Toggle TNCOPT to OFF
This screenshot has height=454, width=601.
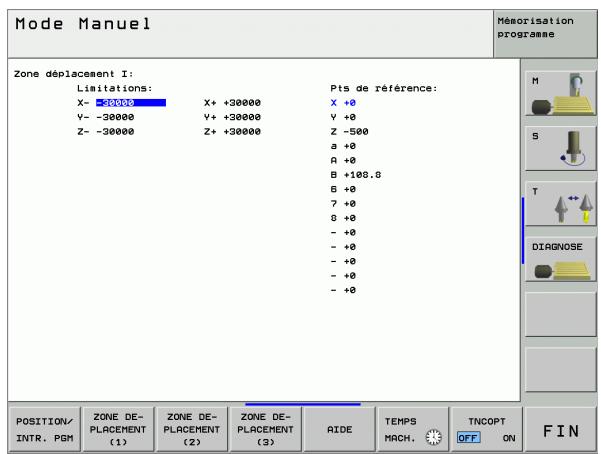tap(468, 438)
